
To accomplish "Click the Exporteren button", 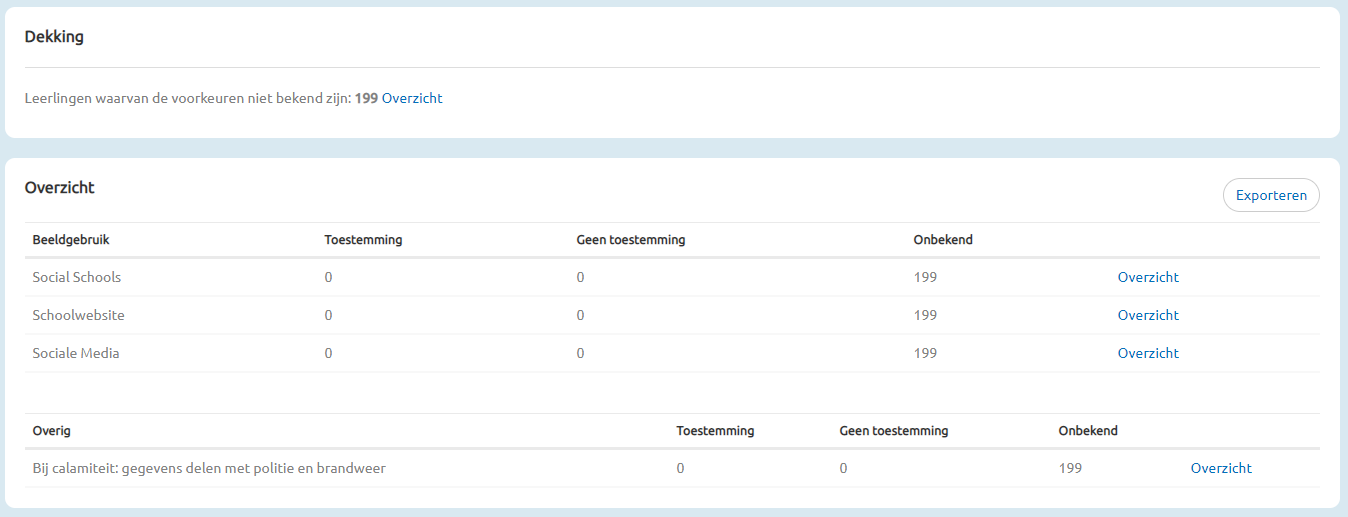I will 1271,195.
